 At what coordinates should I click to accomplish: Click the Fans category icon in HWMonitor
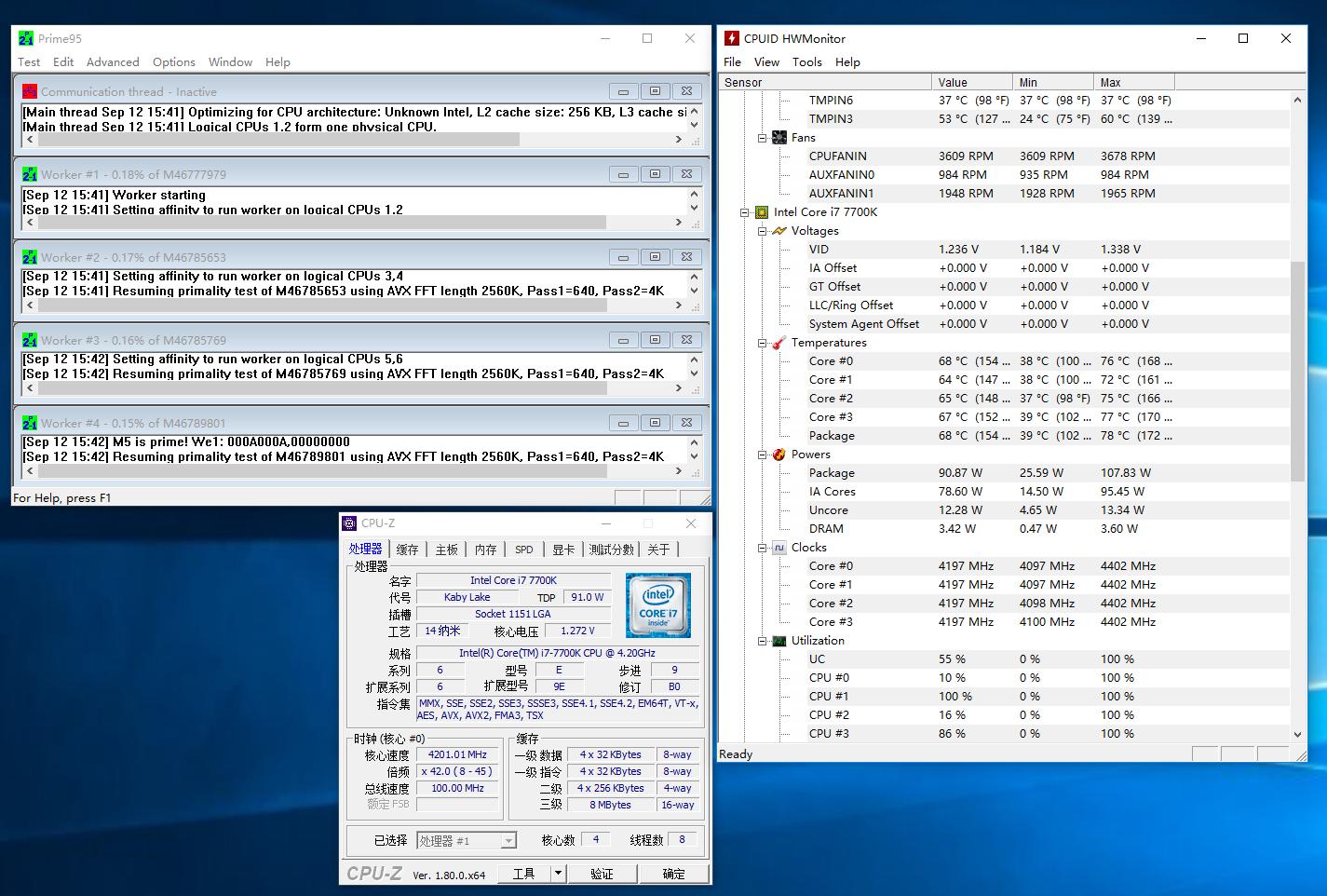779,138
